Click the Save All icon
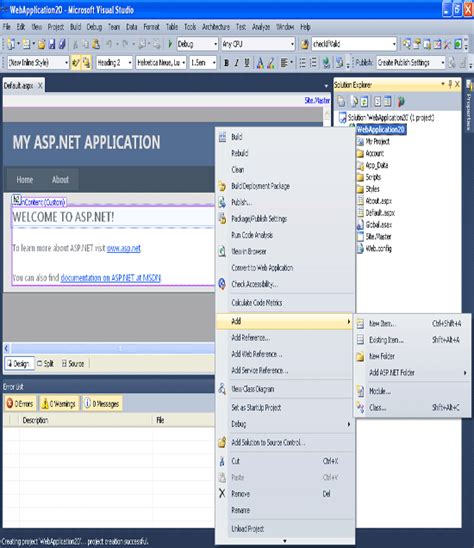The image size is (474, 548). pyautogui.click(x=62, y=44)
